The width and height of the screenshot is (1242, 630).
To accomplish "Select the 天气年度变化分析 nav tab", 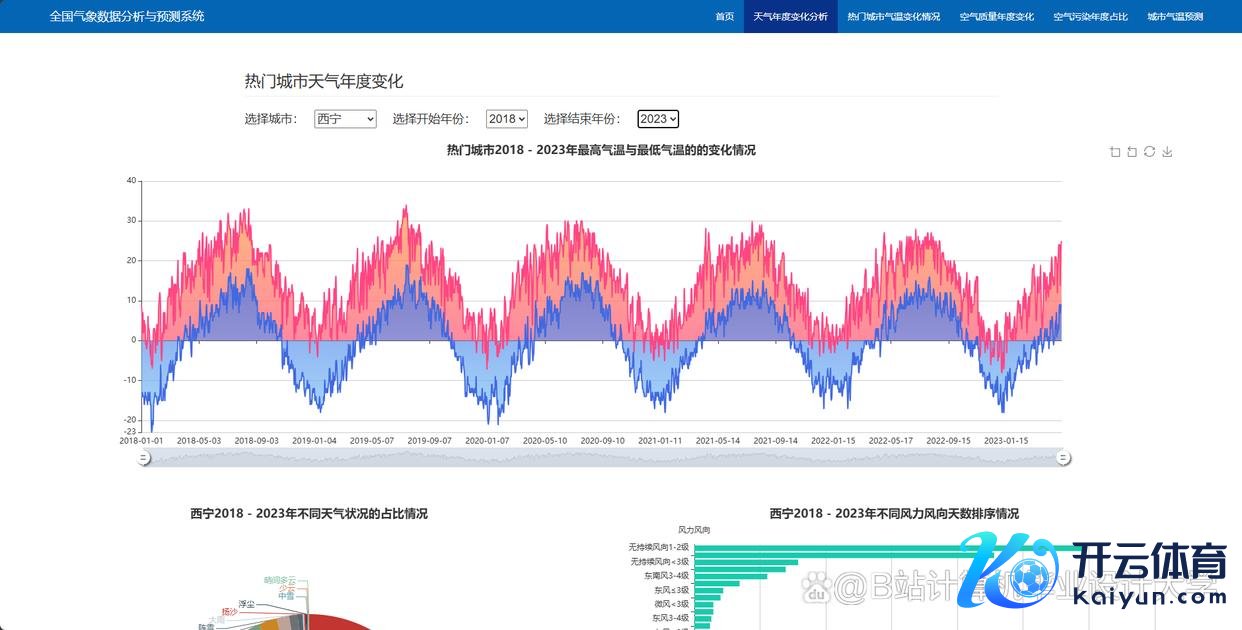I will (790, 17).
